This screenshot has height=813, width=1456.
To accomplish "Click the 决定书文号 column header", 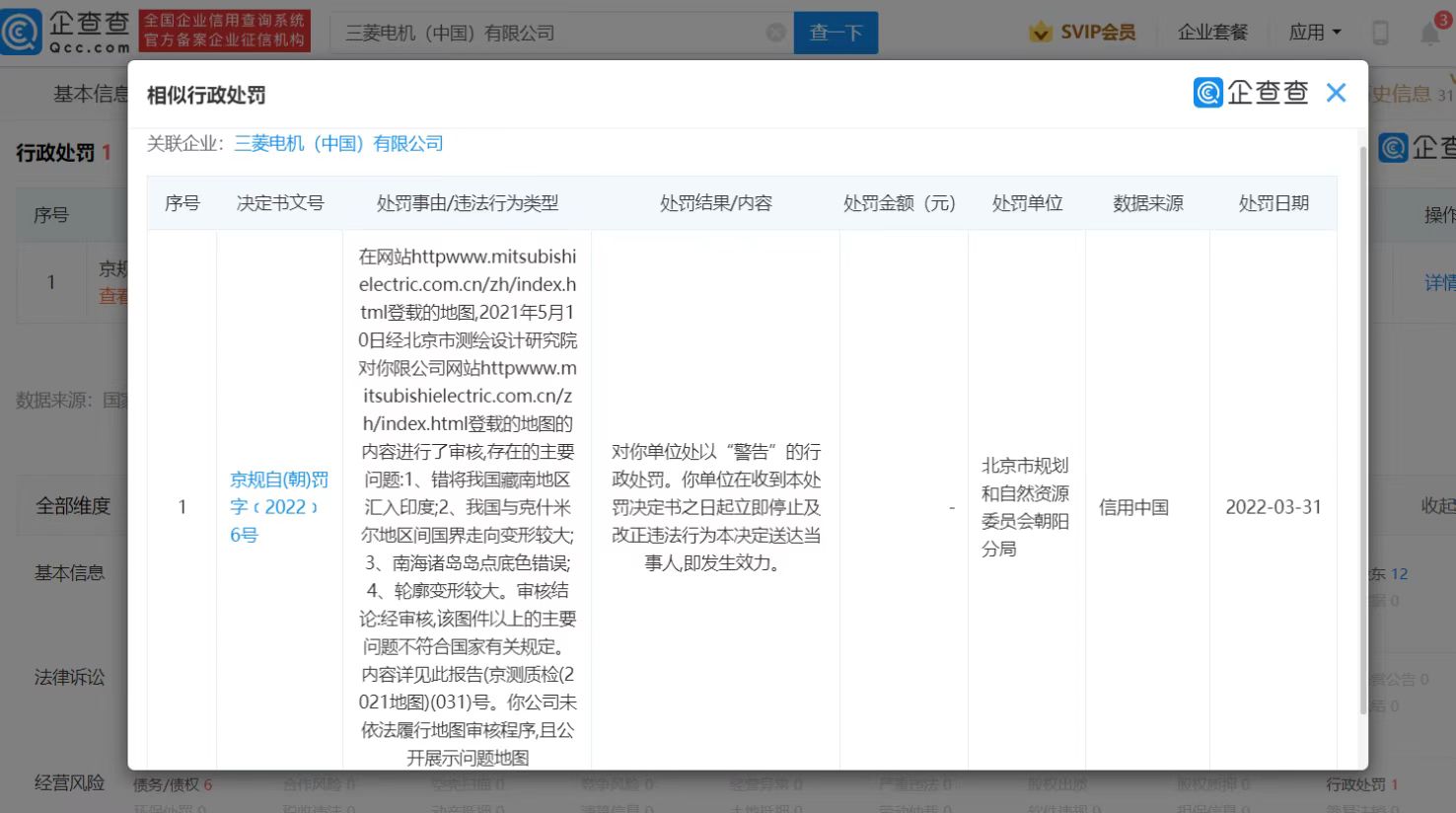I will [x=280, y=203].
